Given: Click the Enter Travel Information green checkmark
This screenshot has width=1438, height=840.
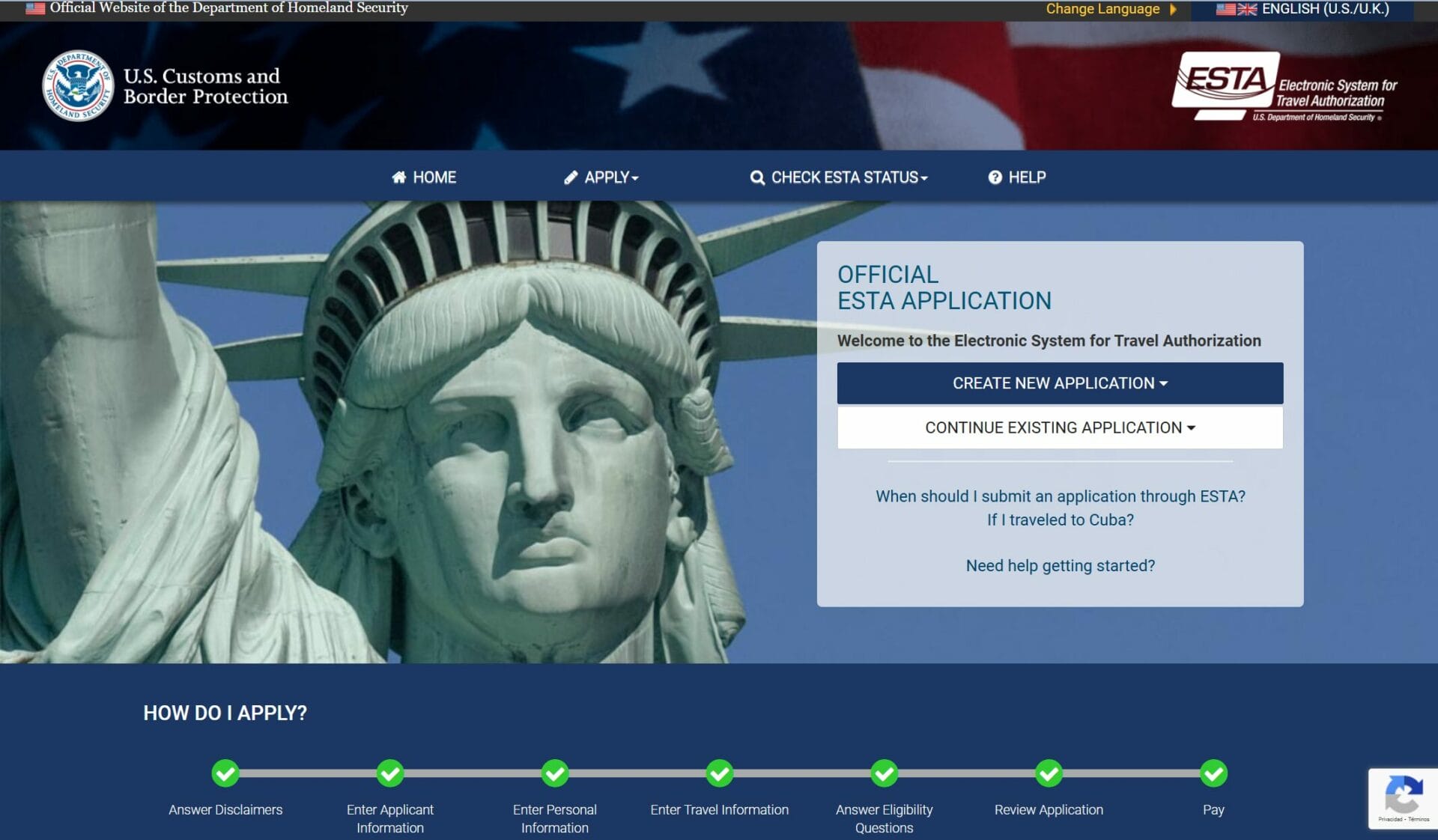Looking at the screenshot, I should click(x=720, y=773).
